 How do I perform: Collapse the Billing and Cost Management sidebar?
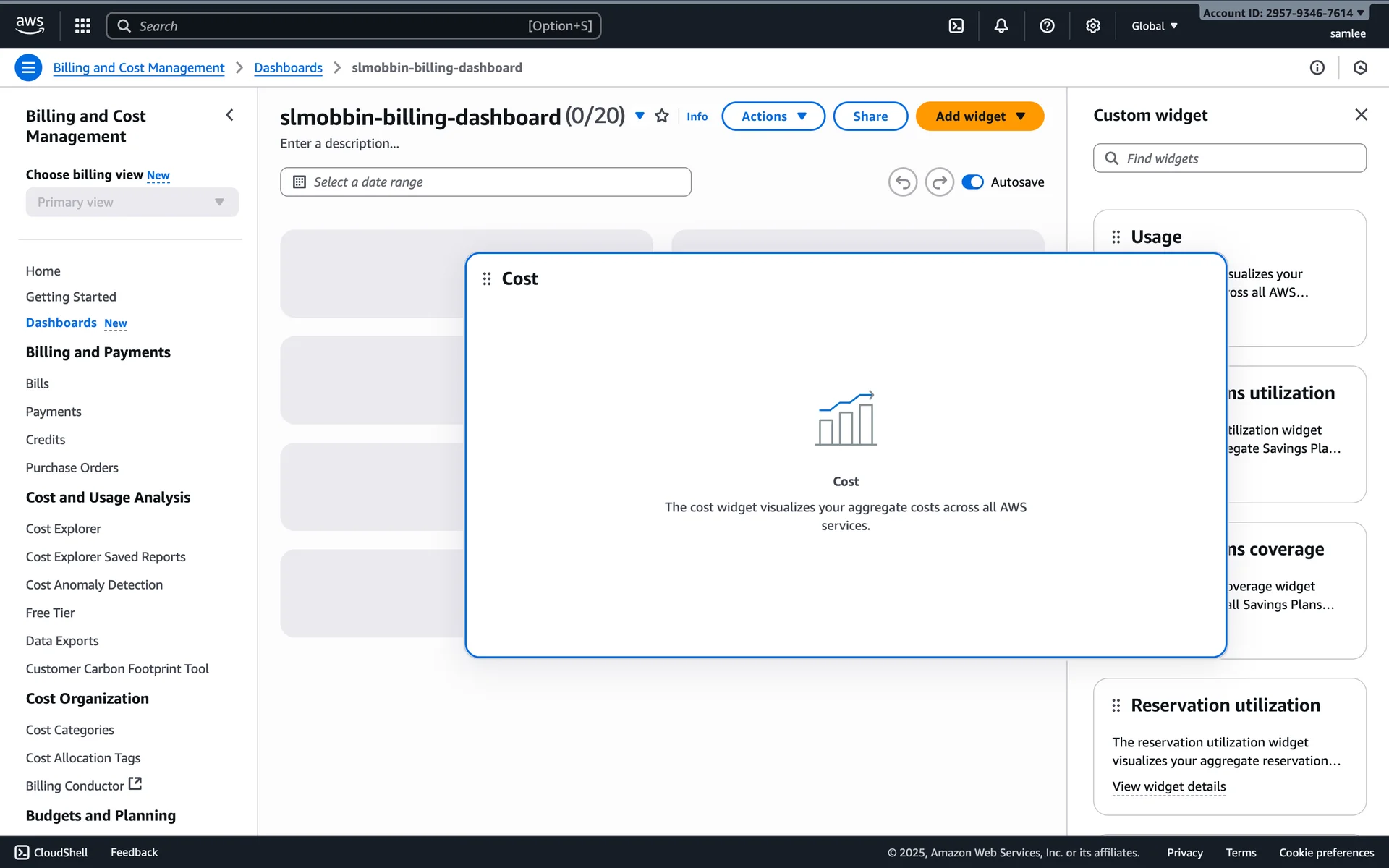pyautogui.click(x=229, y=115)
